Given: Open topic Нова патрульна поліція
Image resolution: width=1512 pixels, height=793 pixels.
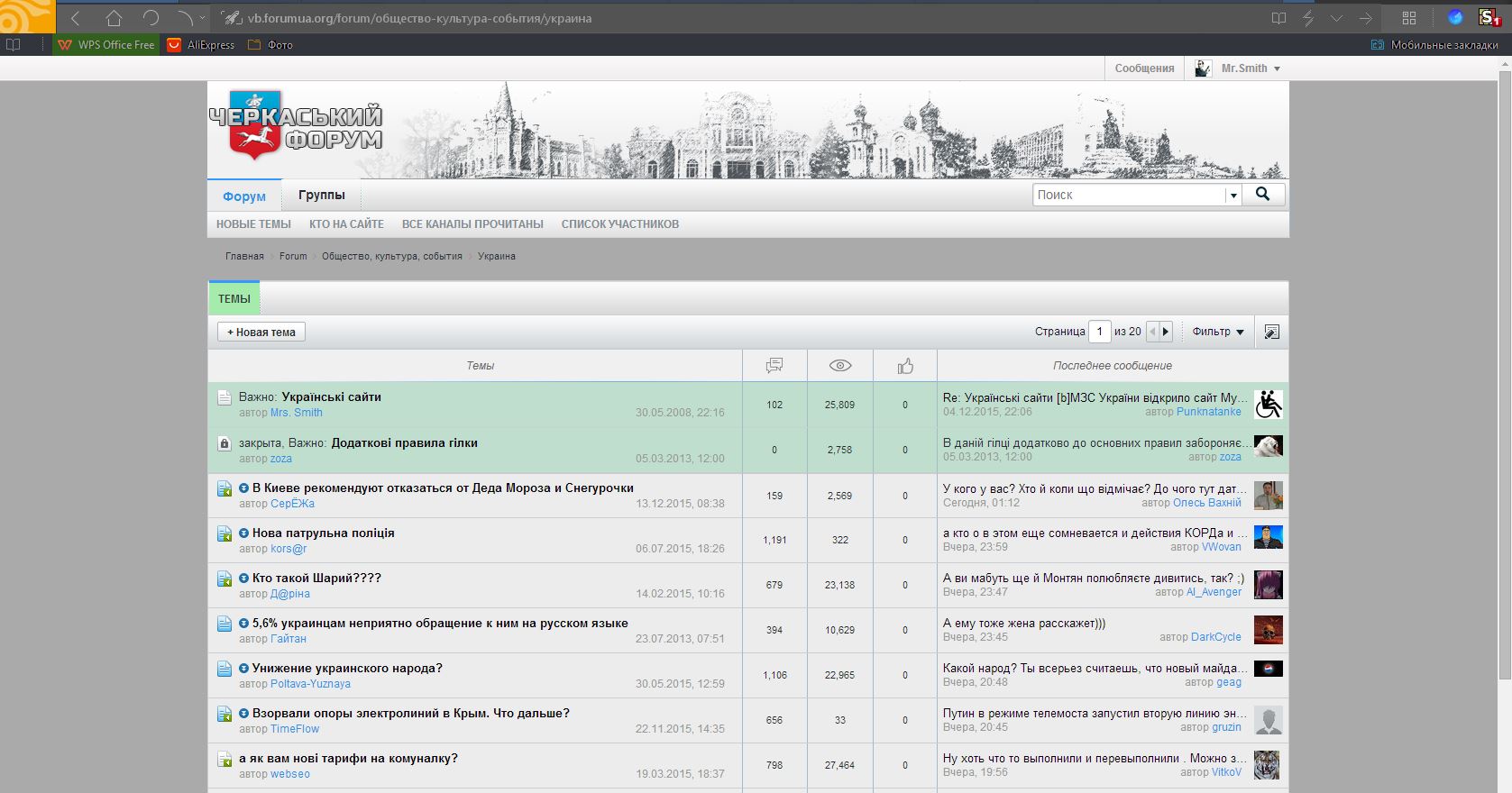Looking at the screenshot, I should tap(323, 533).
